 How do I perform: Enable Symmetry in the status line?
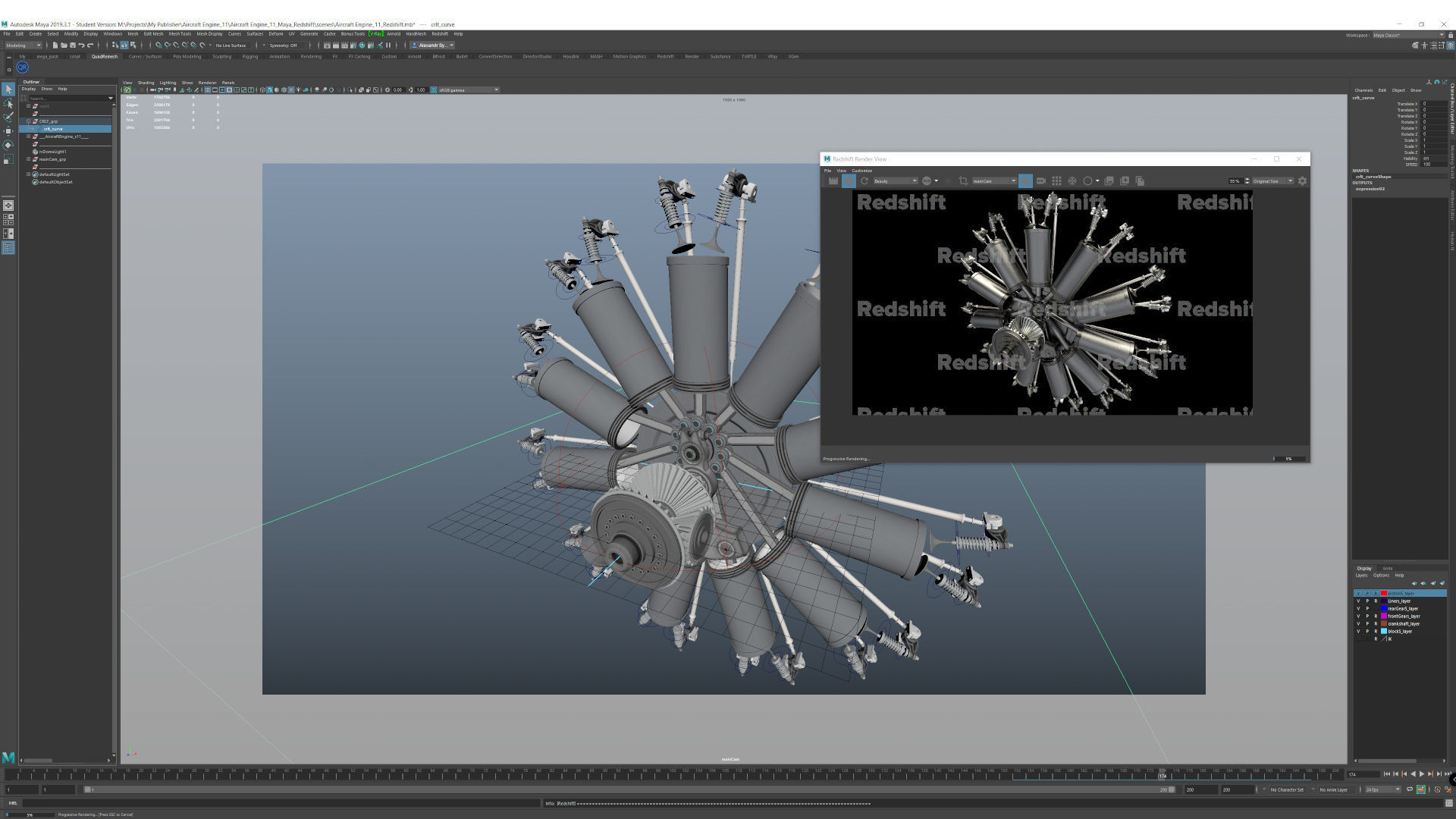coord(284,45)
